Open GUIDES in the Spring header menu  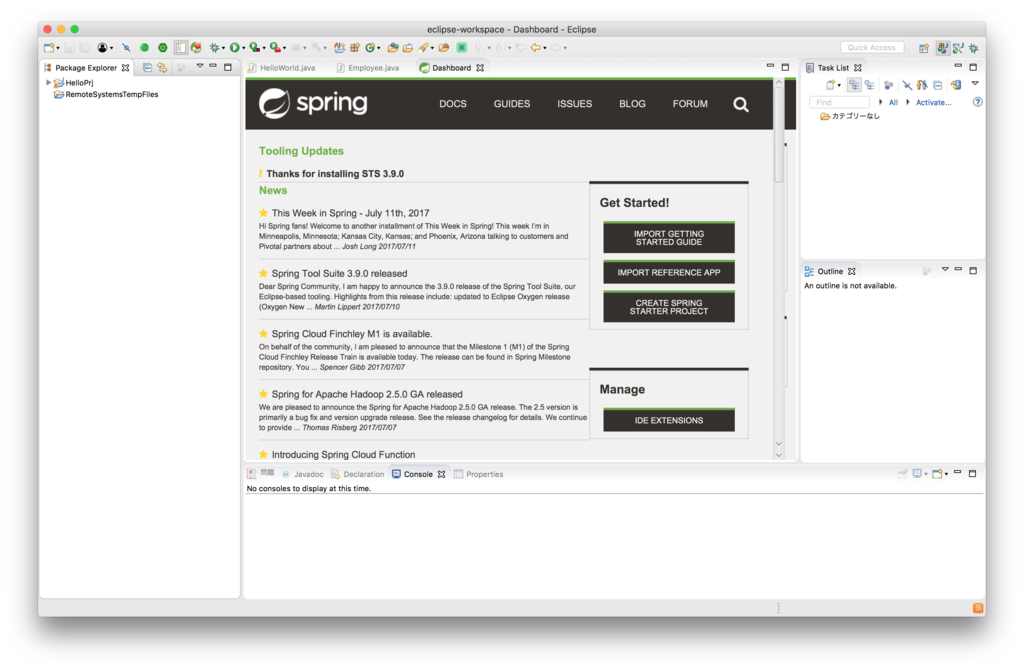tap(512, 104)
